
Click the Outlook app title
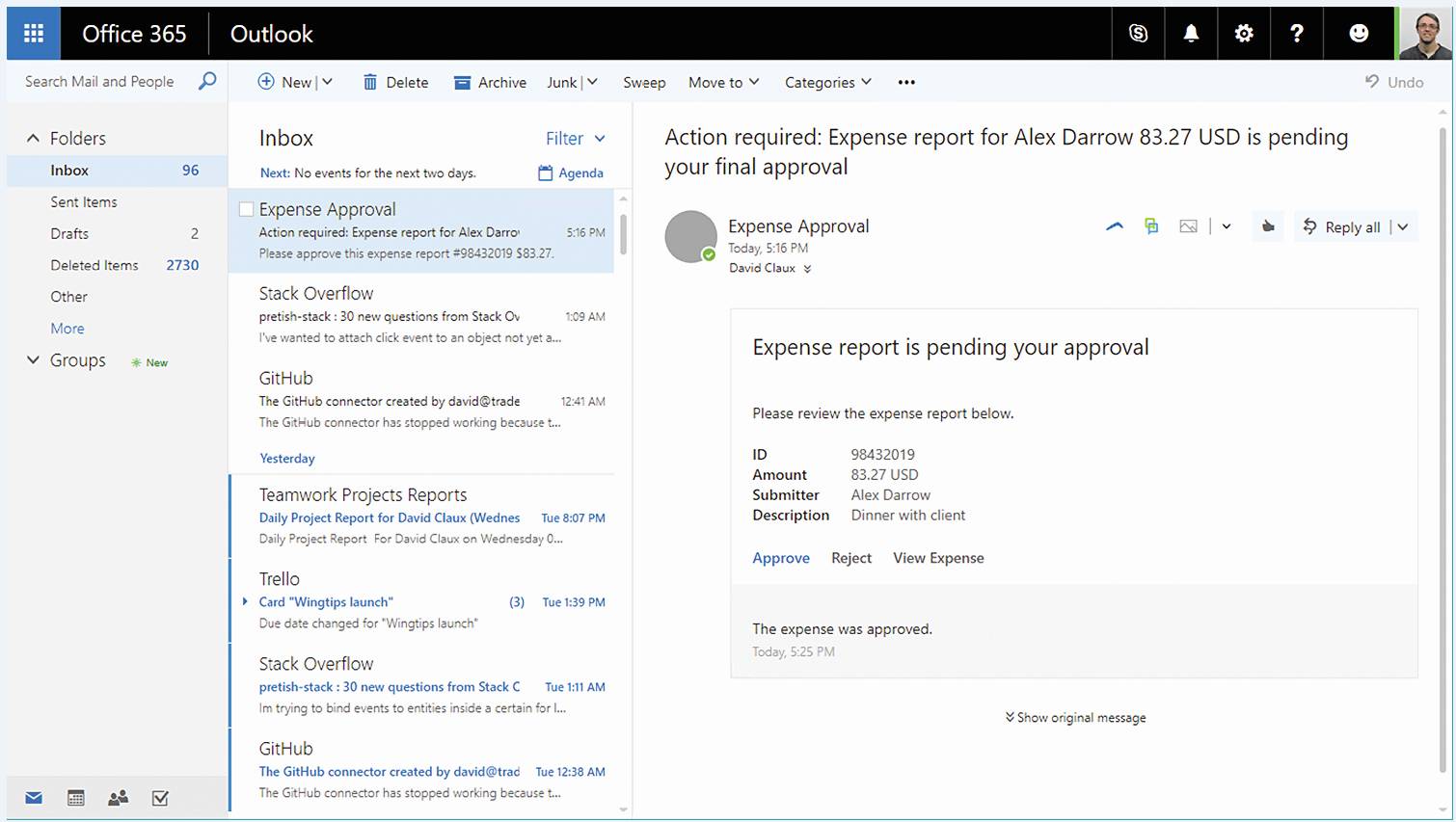click(271, 34)
